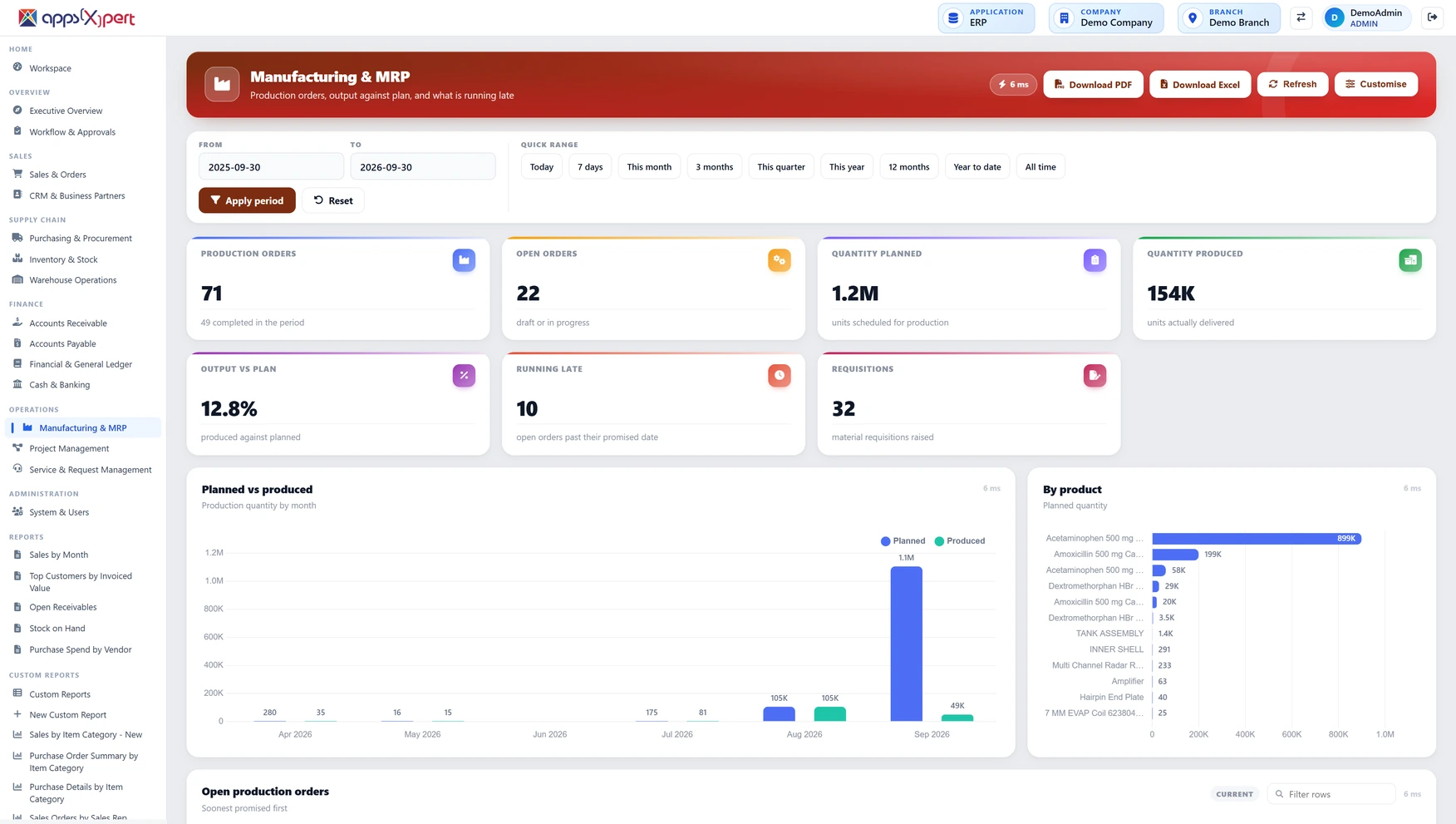Open the Demo Company selector
Screen dimensions: 1456x824
click(x=1106, y=17)
